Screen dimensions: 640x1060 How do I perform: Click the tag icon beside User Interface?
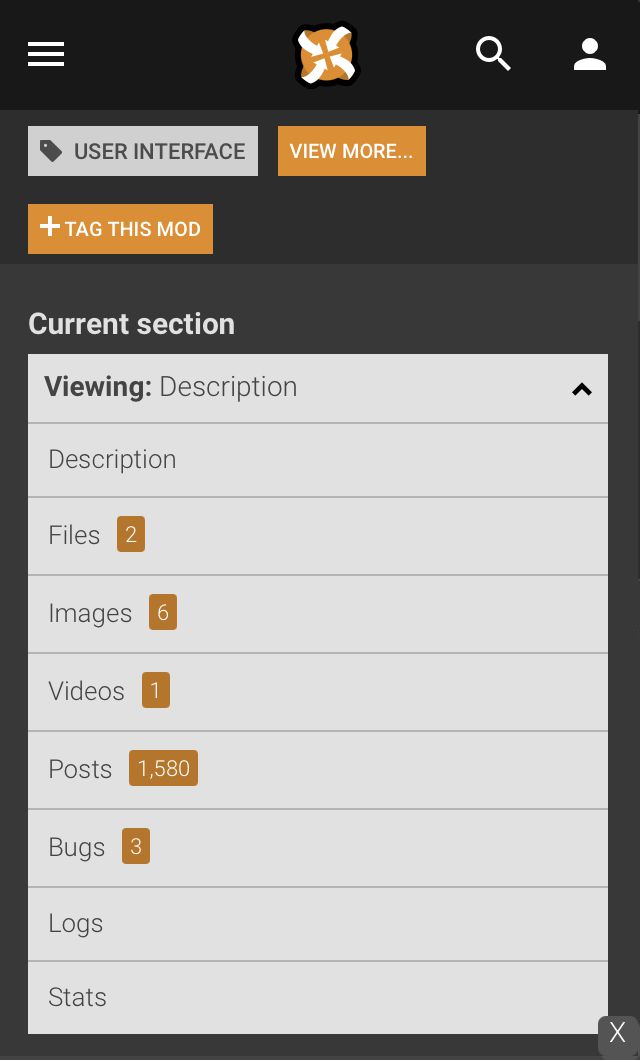point(51,151)
